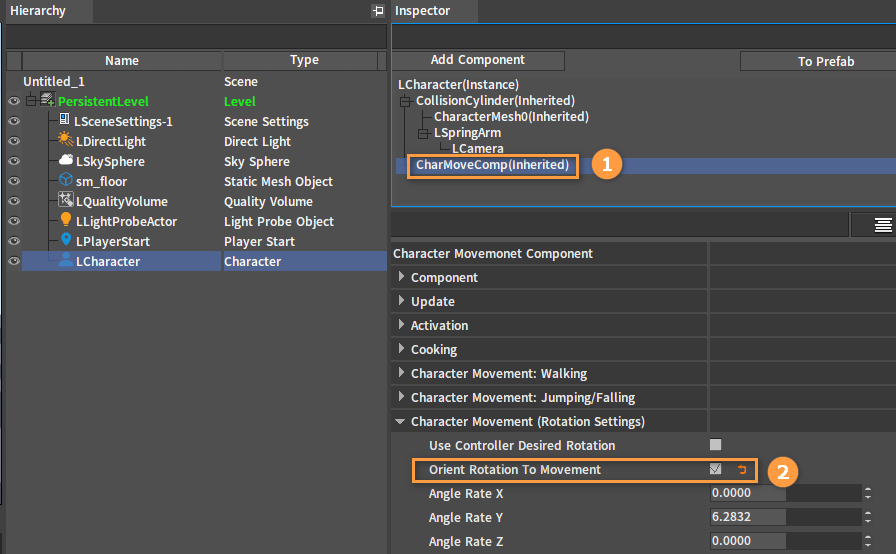Enable Use Controller Desired Rotation checkbox
The height and width of the screenshot is (554, 896).
[x=715, y=444]
